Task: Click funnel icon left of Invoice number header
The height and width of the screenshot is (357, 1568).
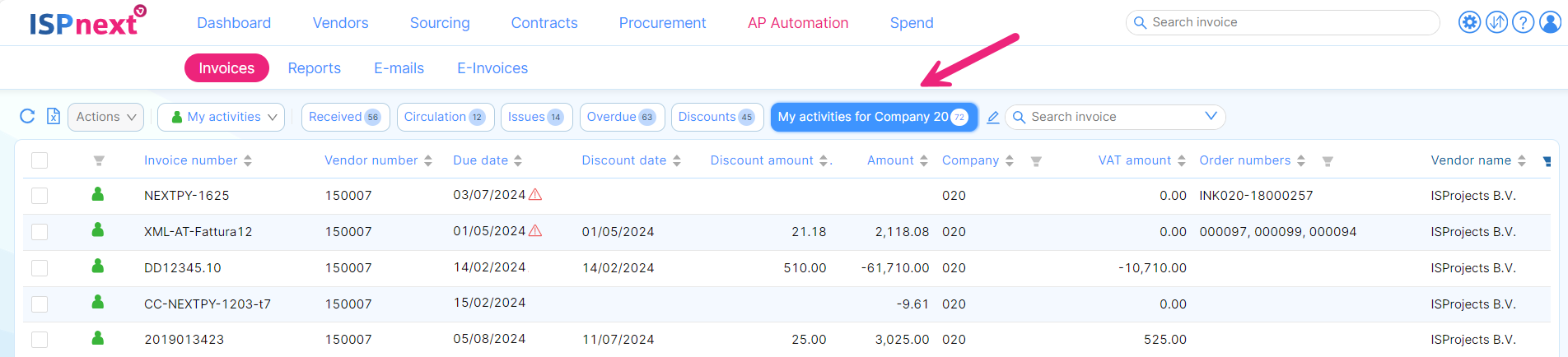Action: 99,161
